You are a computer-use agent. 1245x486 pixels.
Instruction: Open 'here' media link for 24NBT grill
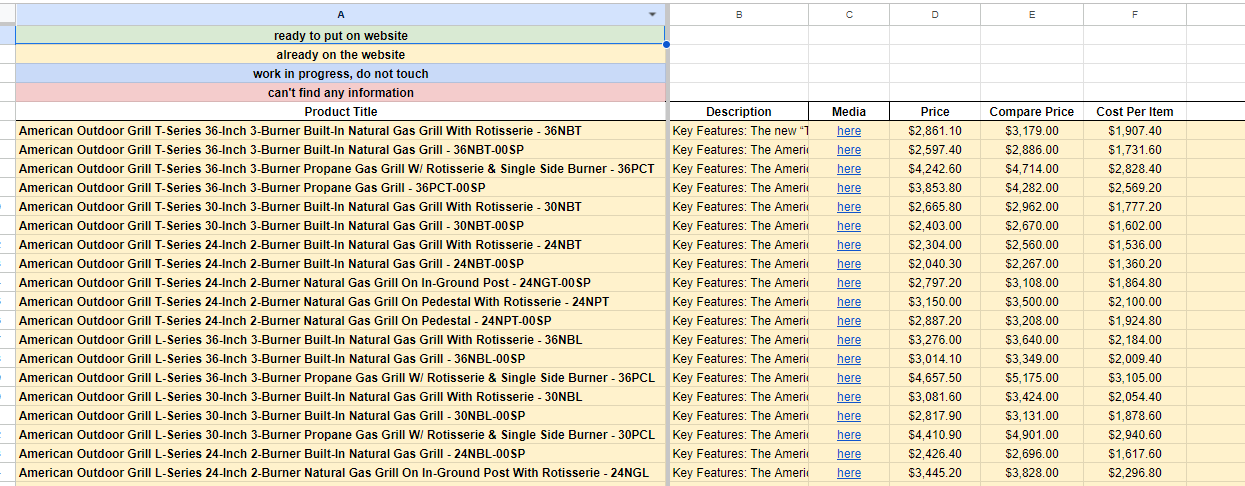point(849,245)
